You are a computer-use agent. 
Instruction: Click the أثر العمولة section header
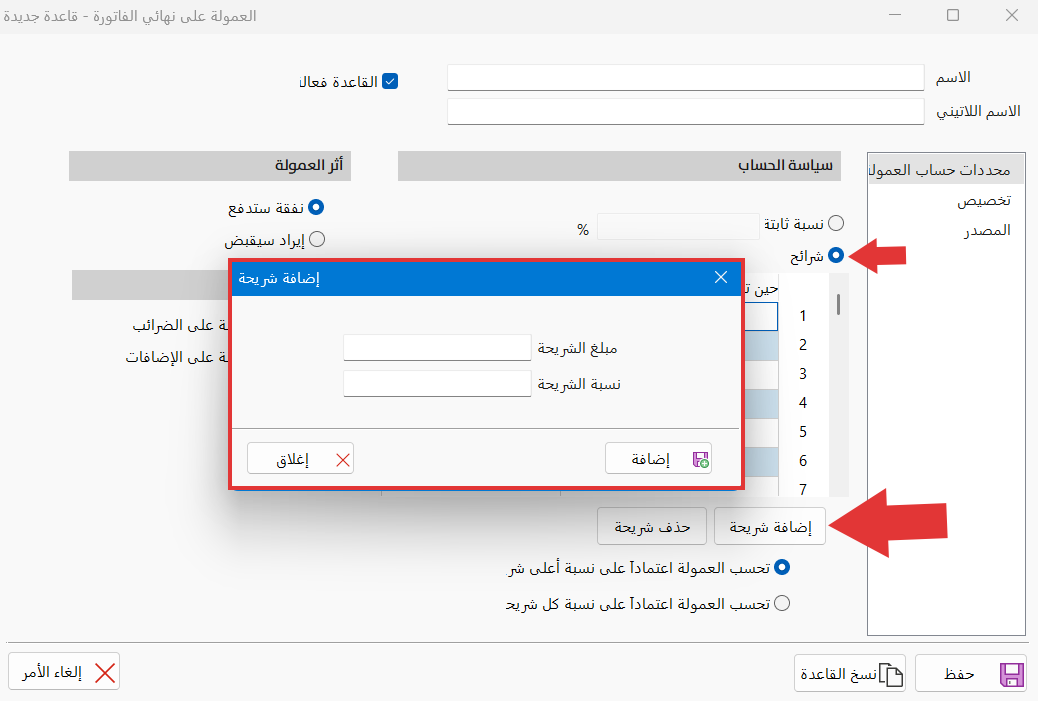pyautogui.click(x=210, y=165)
